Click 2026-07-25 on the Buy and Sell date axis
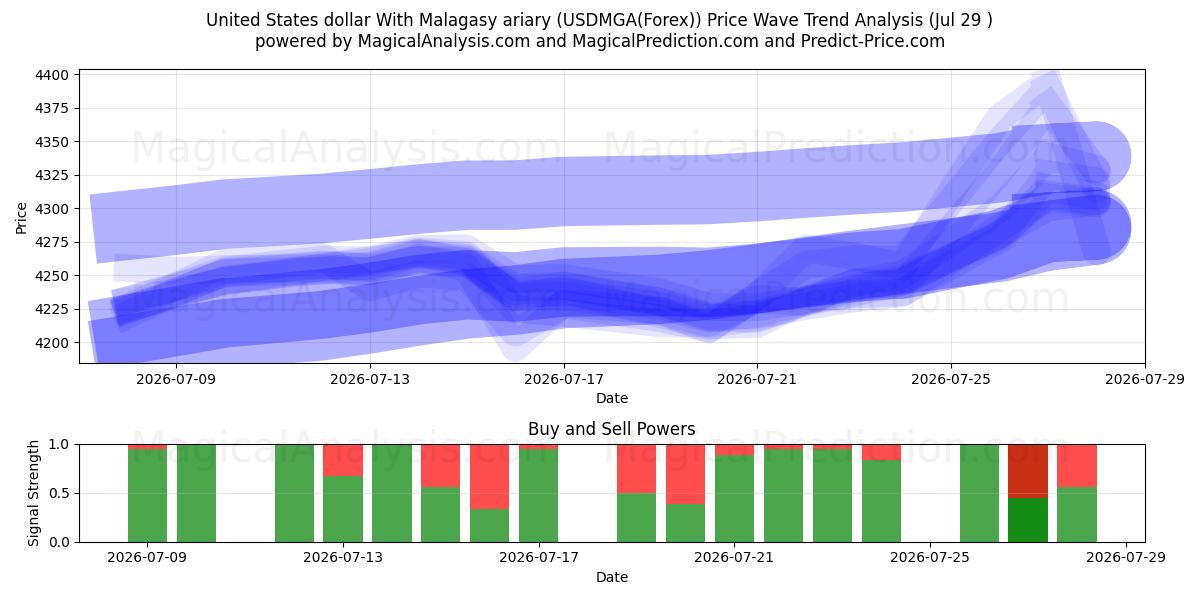Viewport: 1200px width, 600px height. click(931, 558)
